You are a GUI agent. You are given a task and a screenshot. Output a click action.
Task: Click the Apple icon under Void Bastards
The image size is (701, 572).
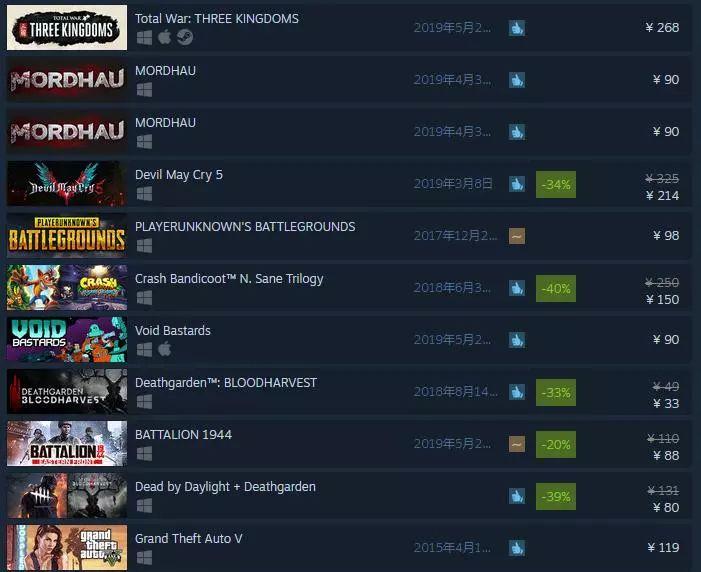(165, 349)
